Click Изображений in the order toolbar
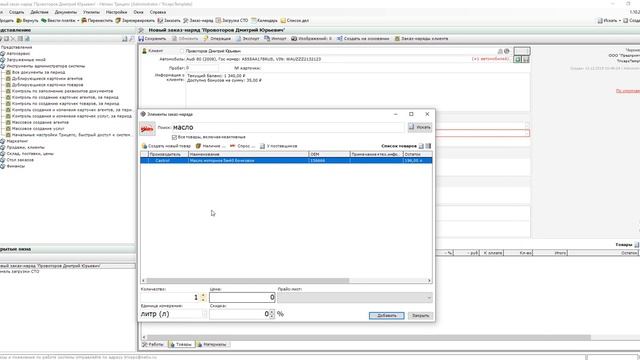 (x=311, y=39)
